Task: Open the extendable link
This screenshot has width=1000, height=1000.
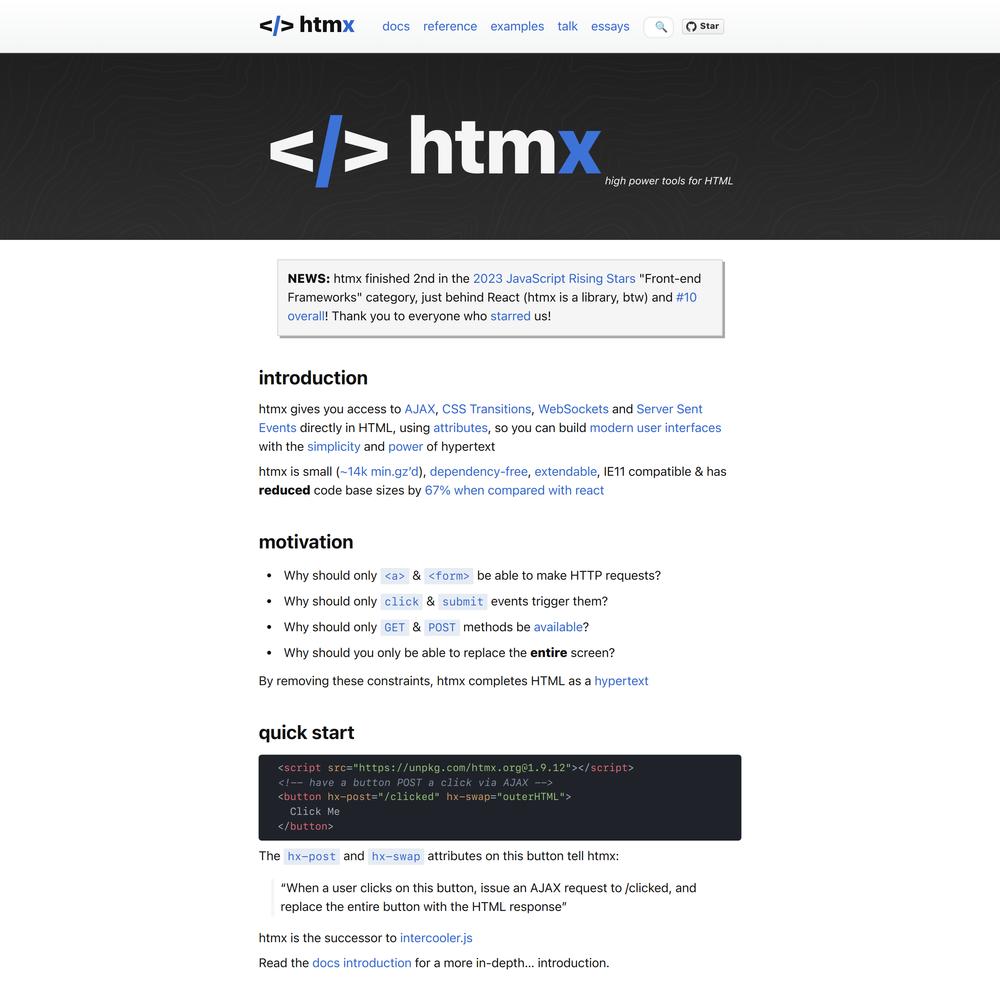Action: (x=566, y=472)
